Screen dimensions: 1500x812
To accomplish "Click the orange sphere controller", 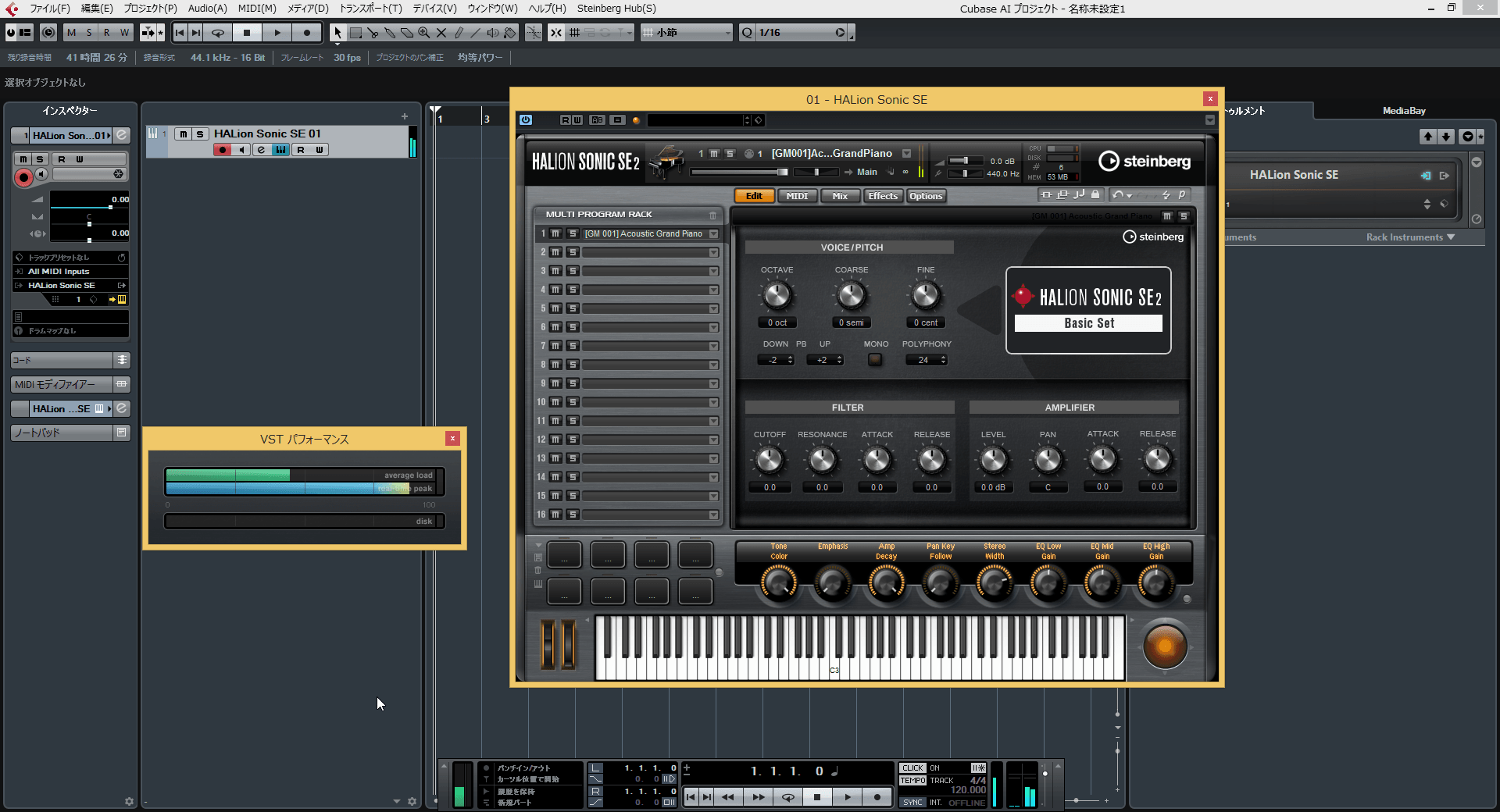I will 1164,646.
